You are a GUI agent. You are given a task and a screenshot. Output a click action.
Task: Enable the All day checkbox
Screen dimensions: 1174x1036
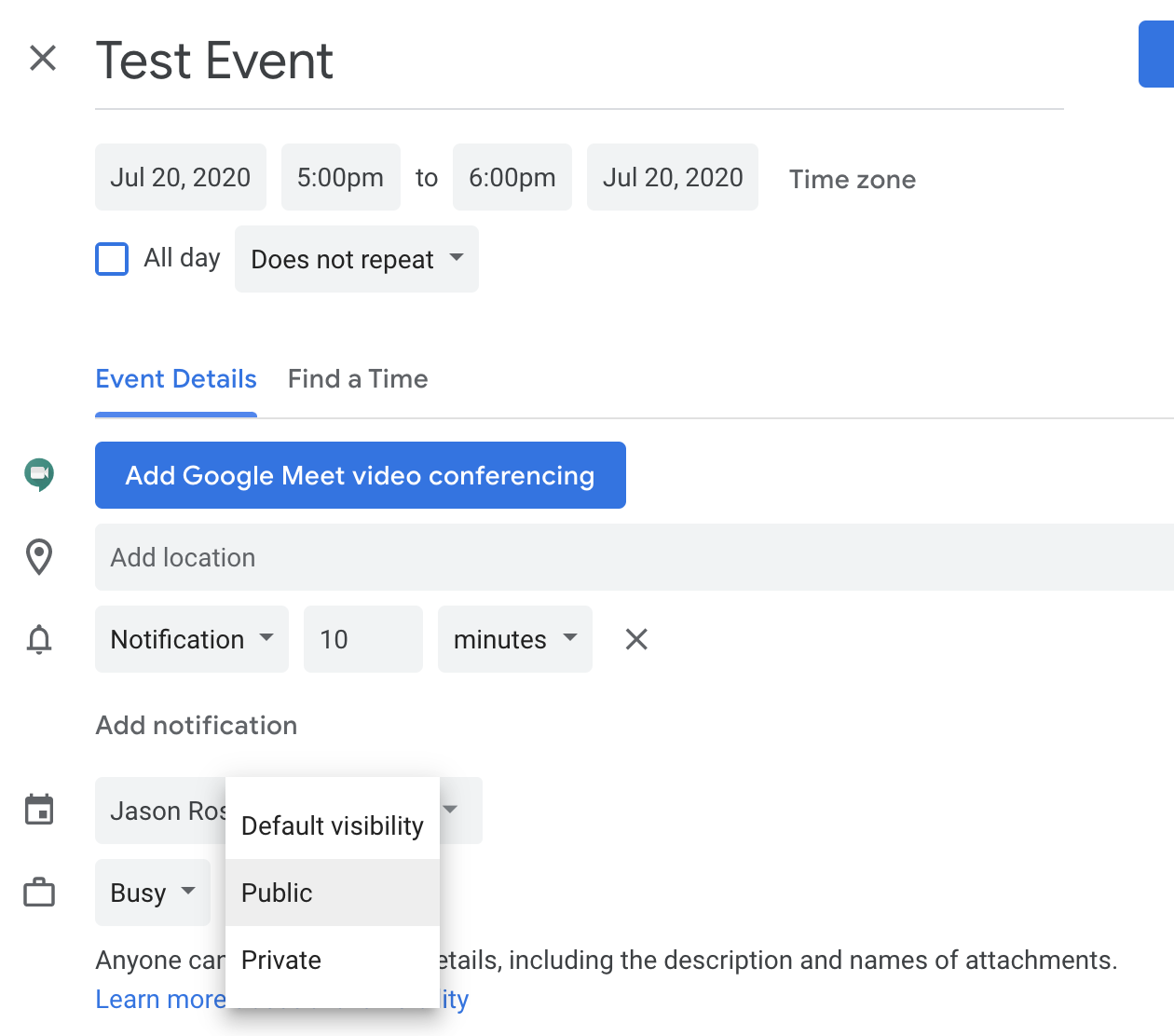coord(112,259)
